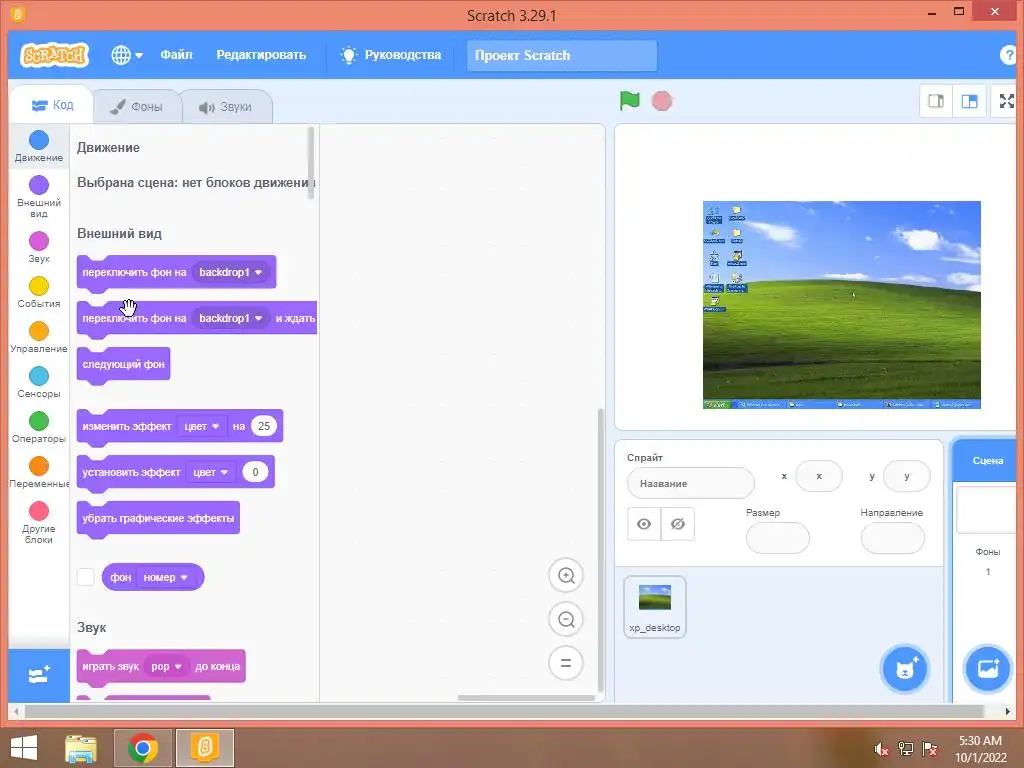Switch to large stage layout
This screenshot has height=768, width=1024.
(970, 101)
